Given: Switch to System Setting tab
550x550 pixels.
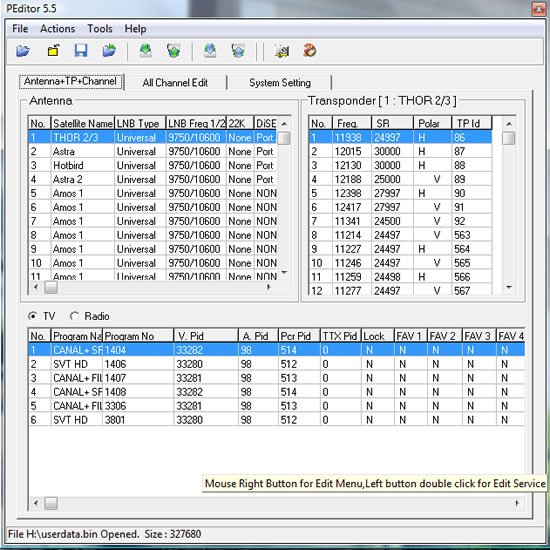Looking at the screenshot, I should click(280, 83).
